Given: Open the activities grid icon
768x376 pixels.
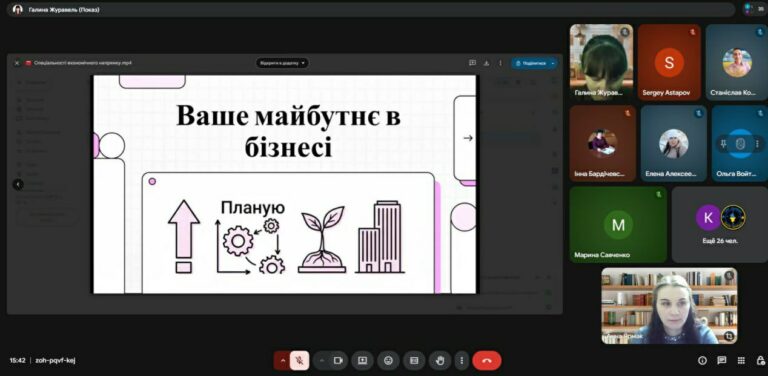Looking at the screenshot, I should (x=741, y=360).
